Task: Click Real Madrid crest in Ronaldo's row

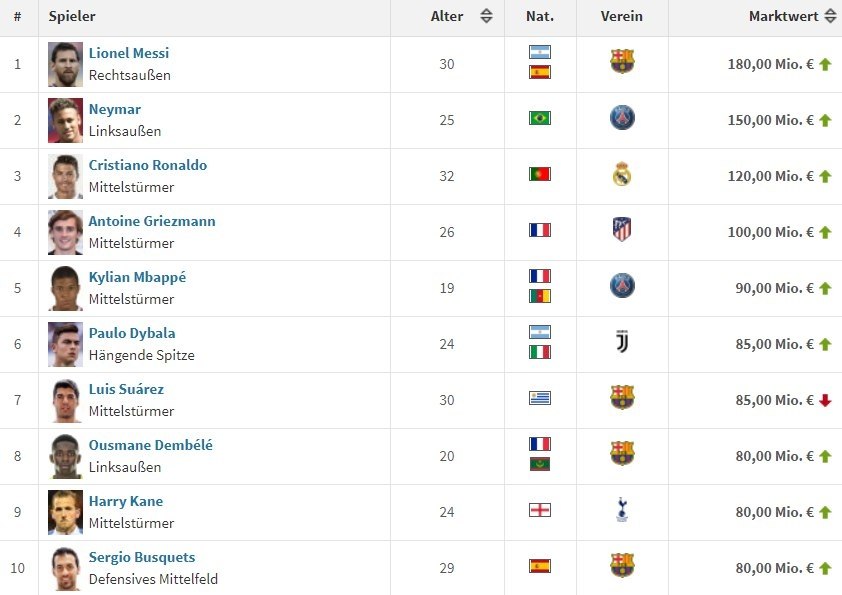Action: coord(622,174)
